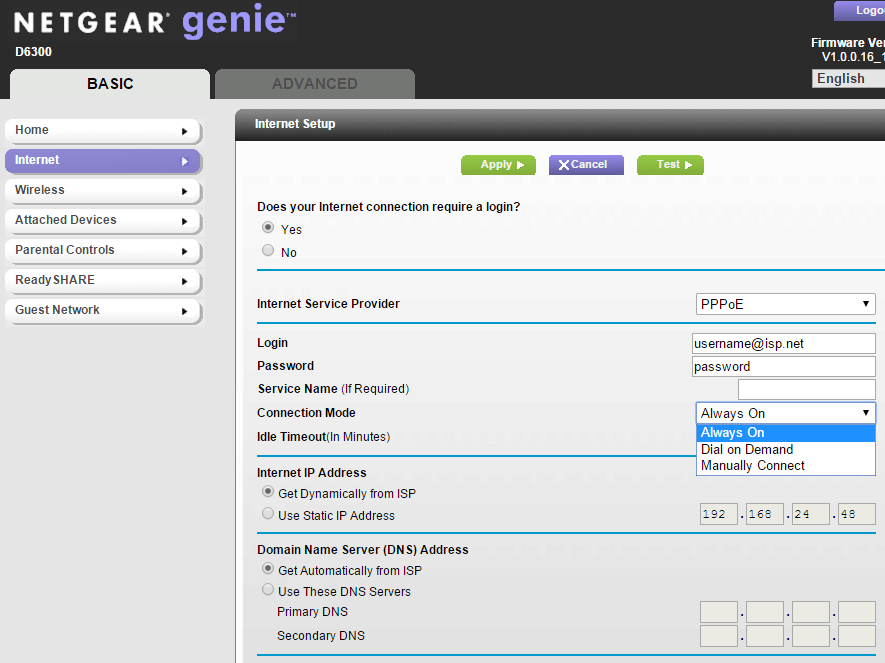This screenshot has height=663, width=885.
Task: Click third Secondary DNS octet field
Action: [810, 636]
